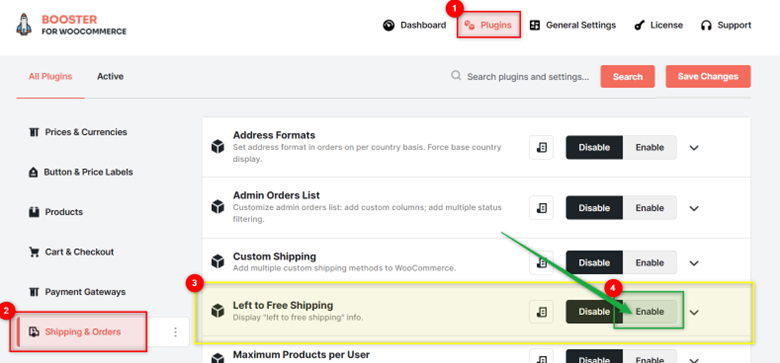
Task: Enable the Admin Orders List plugin
Action: click(x=650, y=207)
